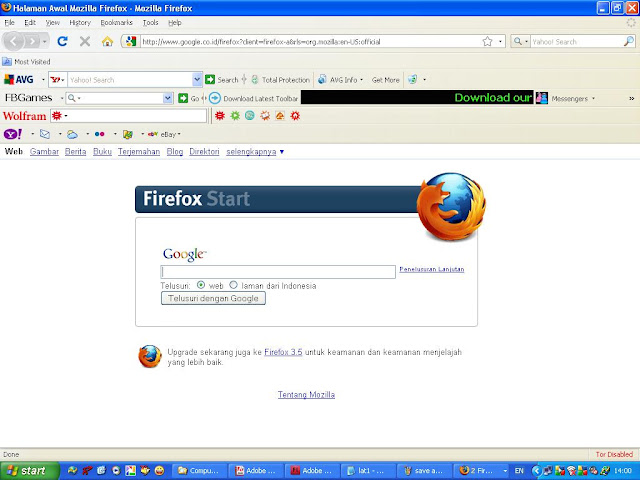Image resolution: width=640 pixels, height=480 pixels.
Task: Bookmark this page with the star icon
Action: (x=487, y=41)
